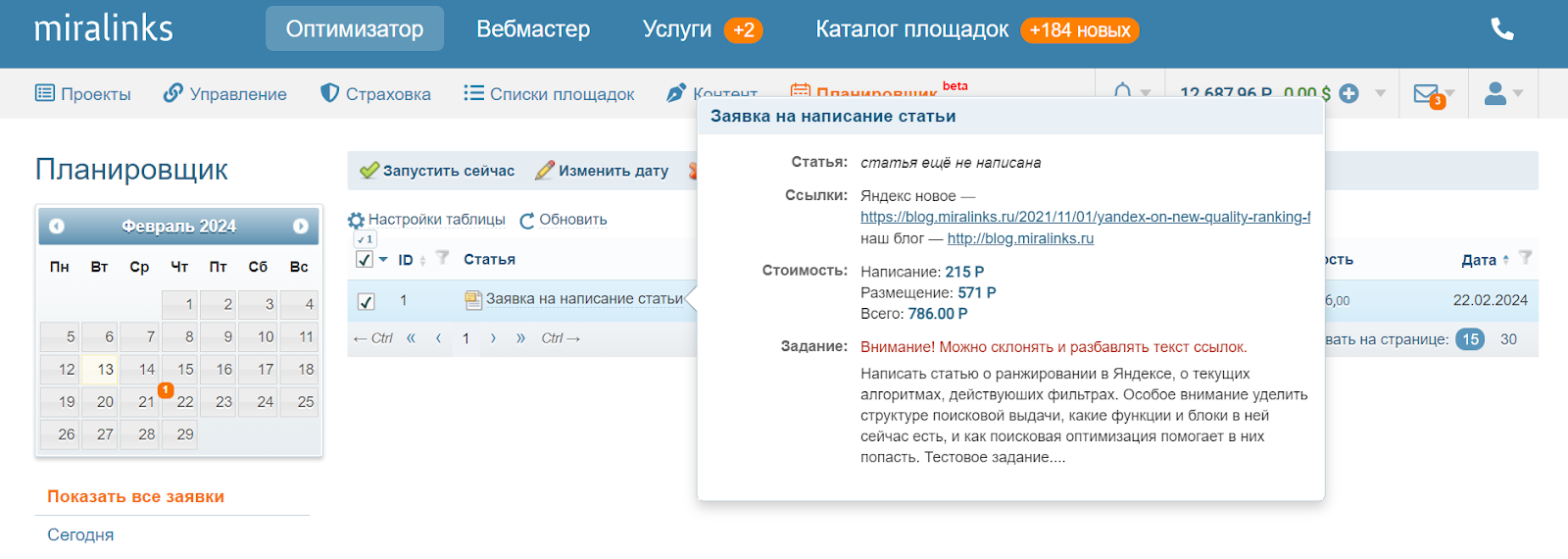Open the ID column filter funnel
1568x559 pixels.
[x=443, y=258]
